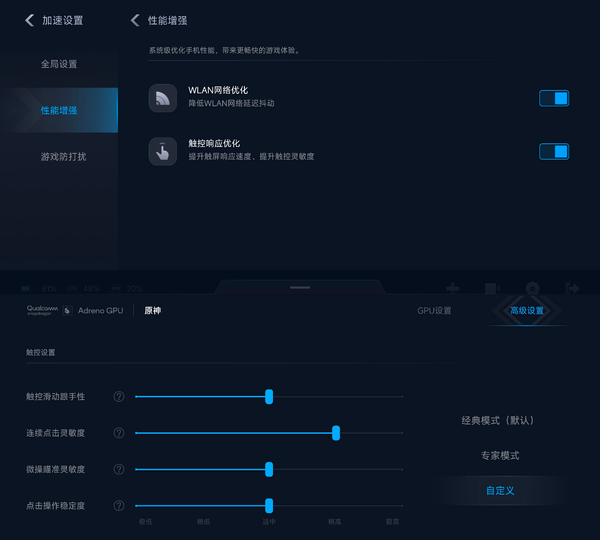Click the 适中 scale label
The height and width of the screenshot is (540, 600).
269,522
